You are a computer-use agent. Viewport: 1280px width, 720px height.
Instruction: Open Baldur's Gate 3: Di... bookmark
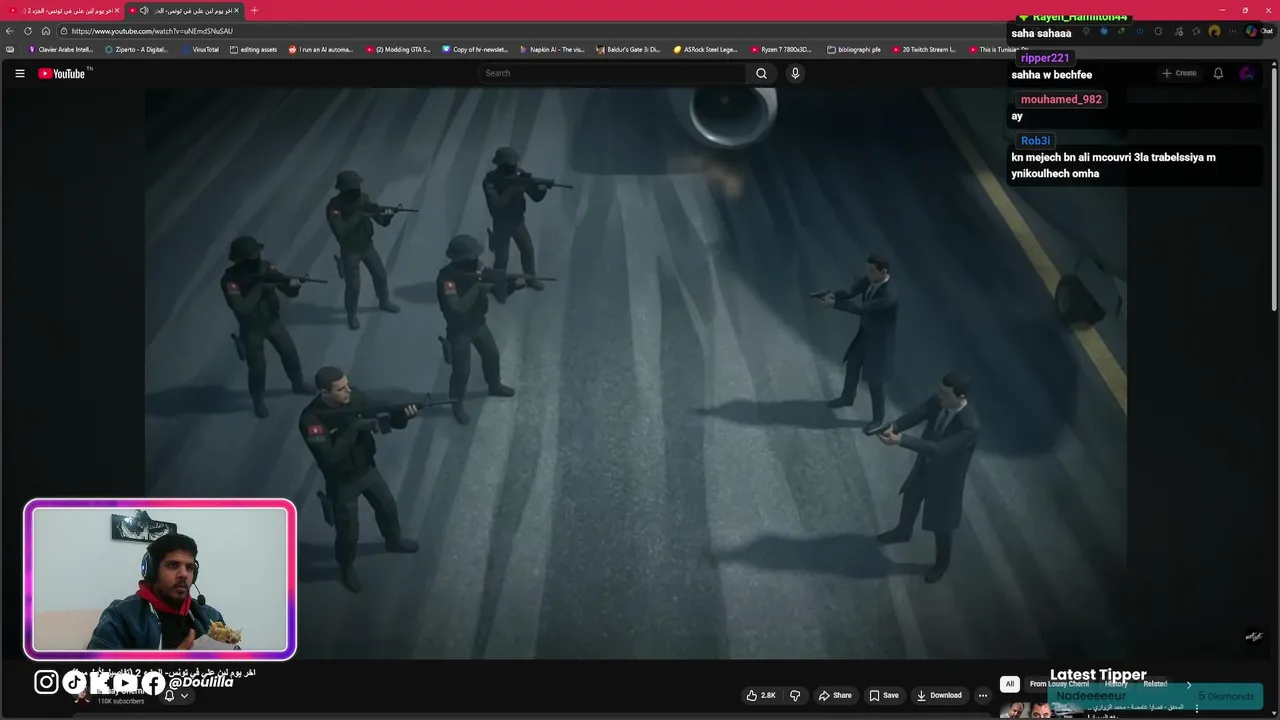[x=629, y=49]
